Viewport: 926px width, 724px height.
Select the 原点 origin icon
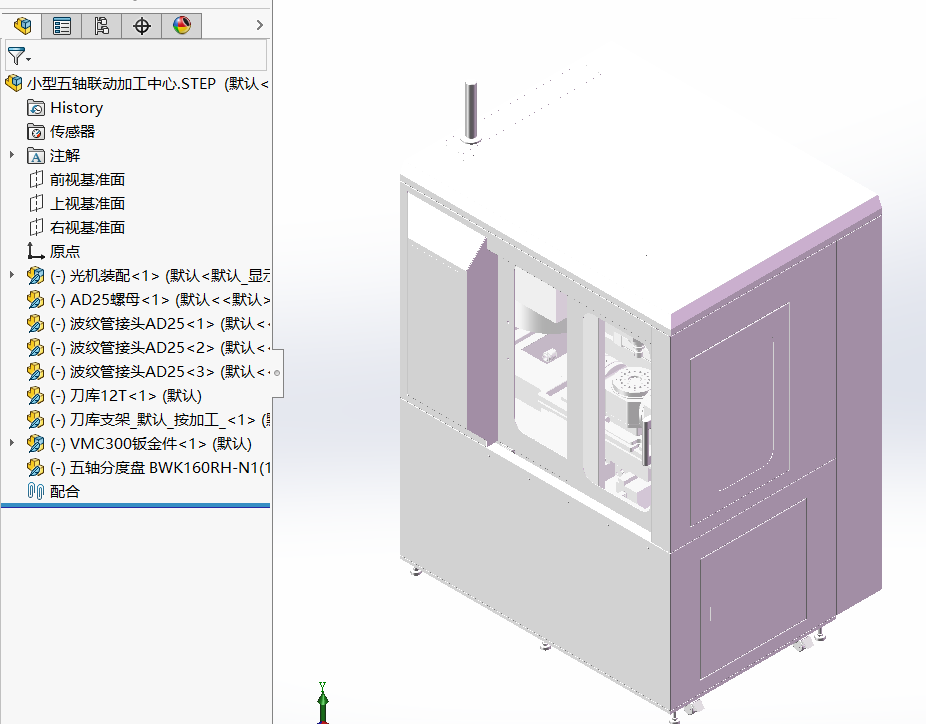point(36,252)
